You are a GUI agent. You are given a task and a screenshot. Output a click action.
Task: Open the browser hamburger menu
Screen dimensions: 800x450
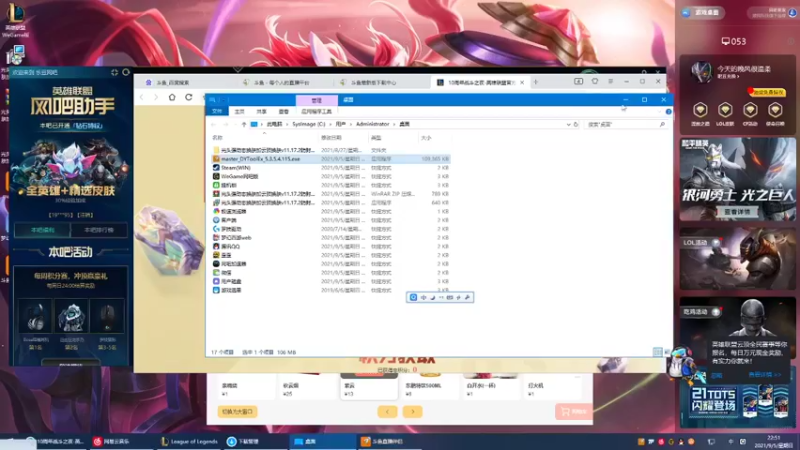coord(611,81)
